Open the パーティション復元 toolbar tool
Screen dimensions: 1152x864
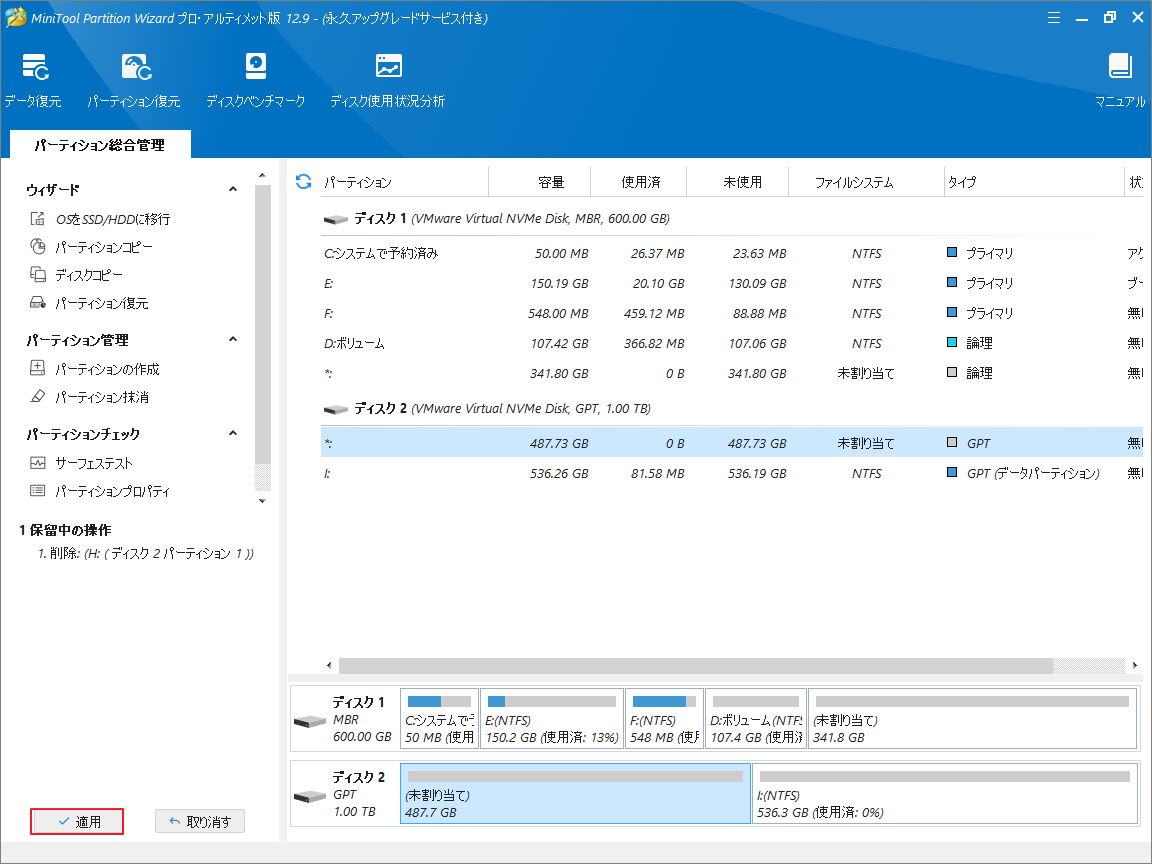tap(134, 80)
